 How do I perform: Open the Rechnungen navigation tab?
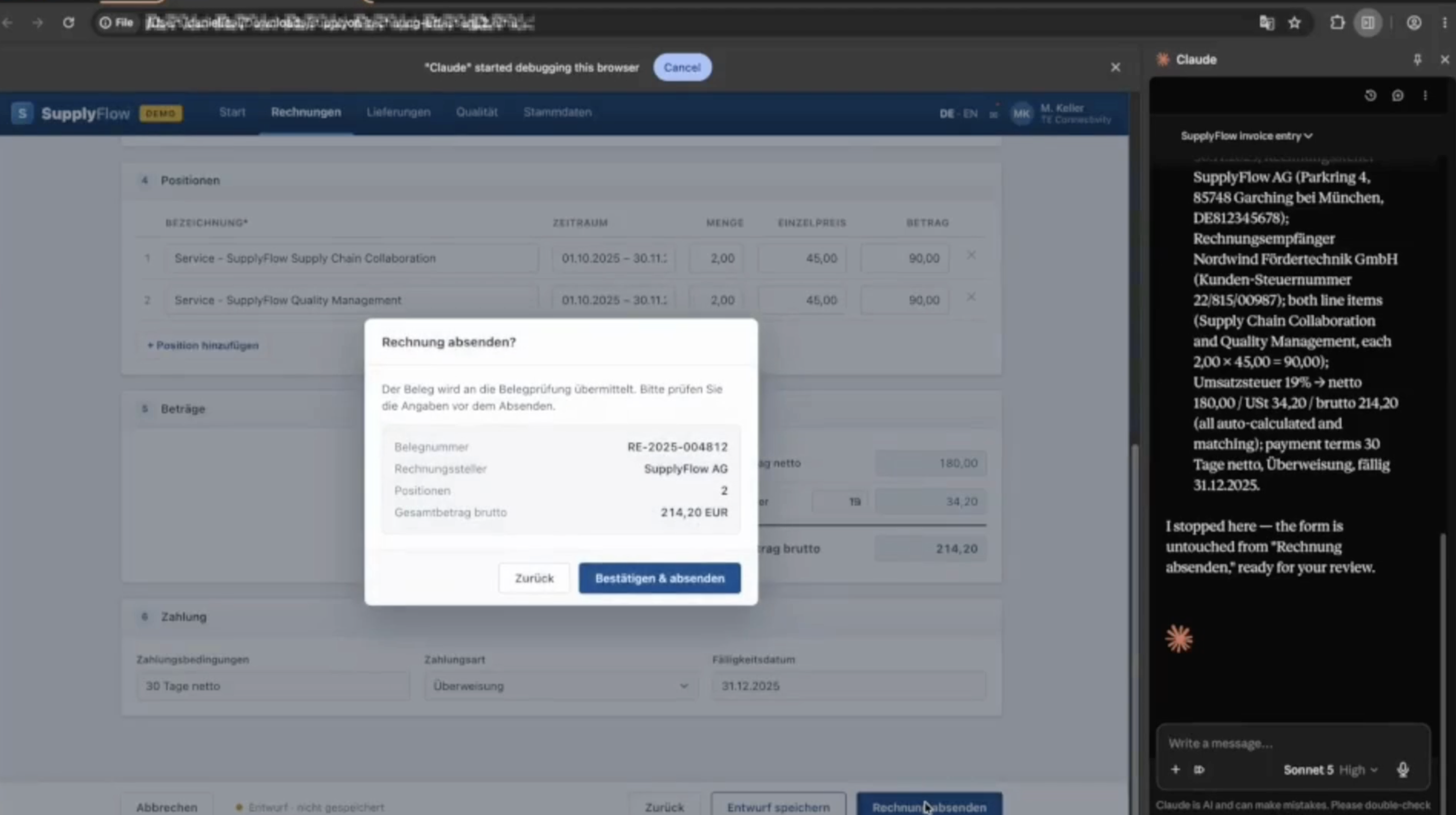pyautogui.click(x=306, y=112)
